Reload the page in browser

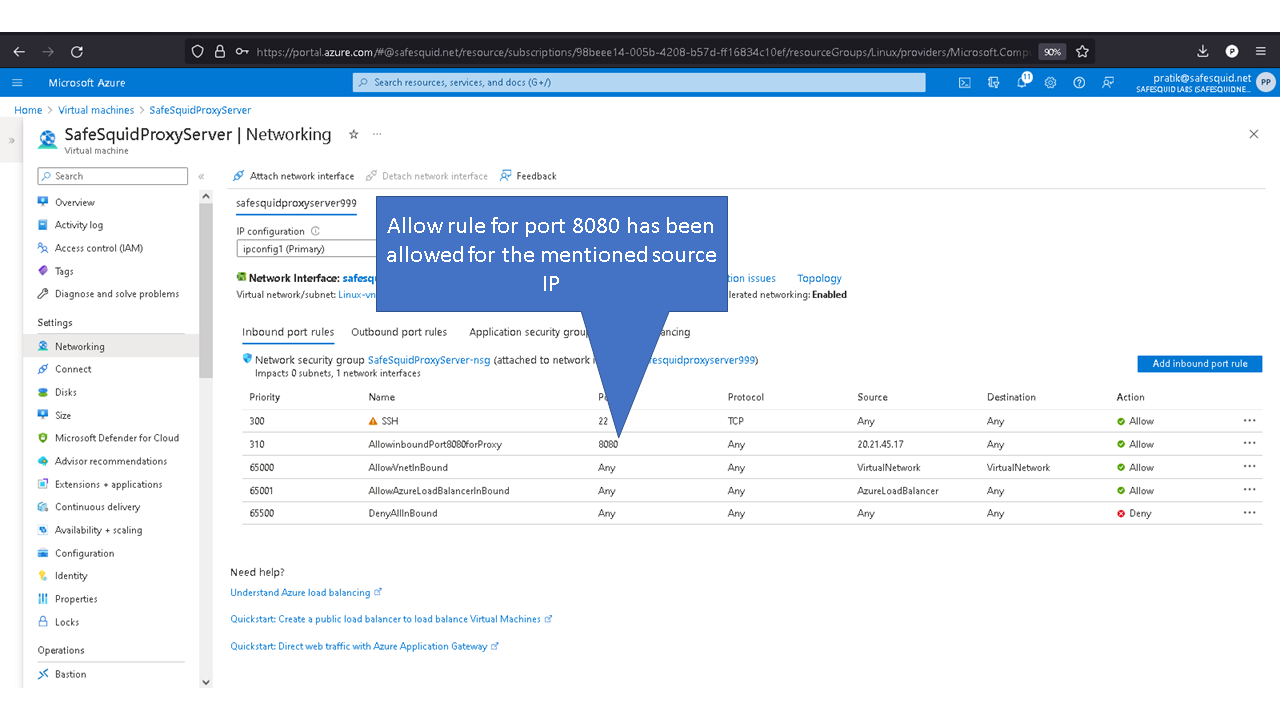tap(77, 51)
